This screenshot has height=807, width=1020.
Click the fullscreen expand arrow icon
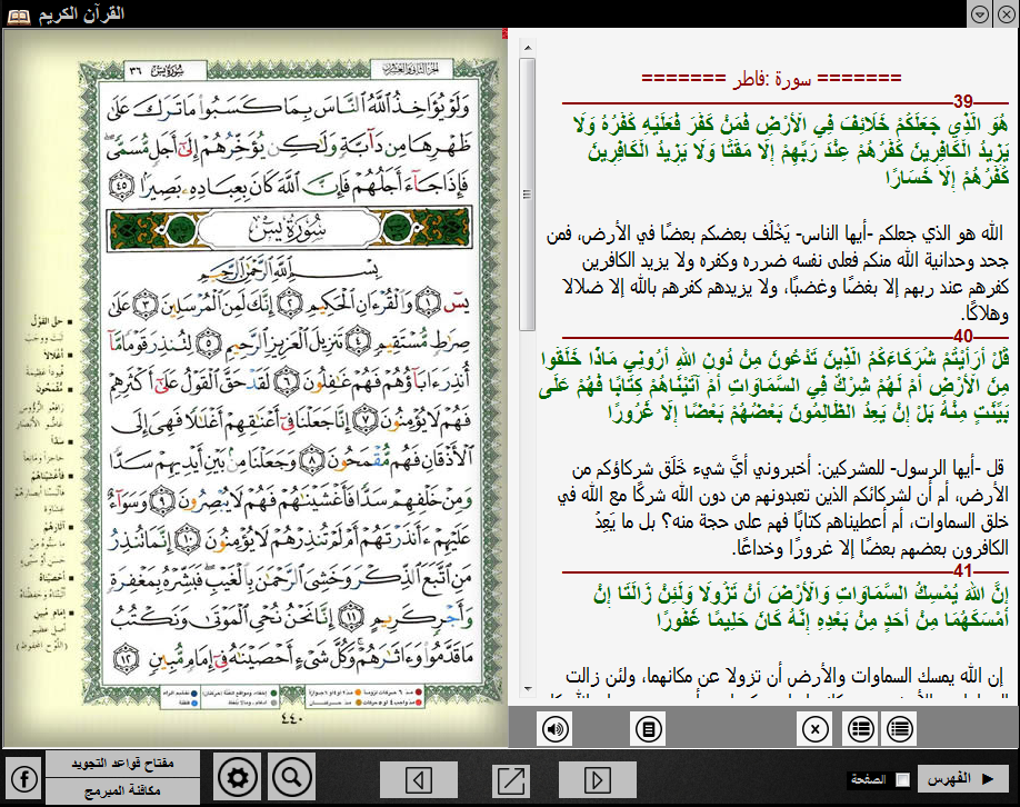tap(510, 778)
